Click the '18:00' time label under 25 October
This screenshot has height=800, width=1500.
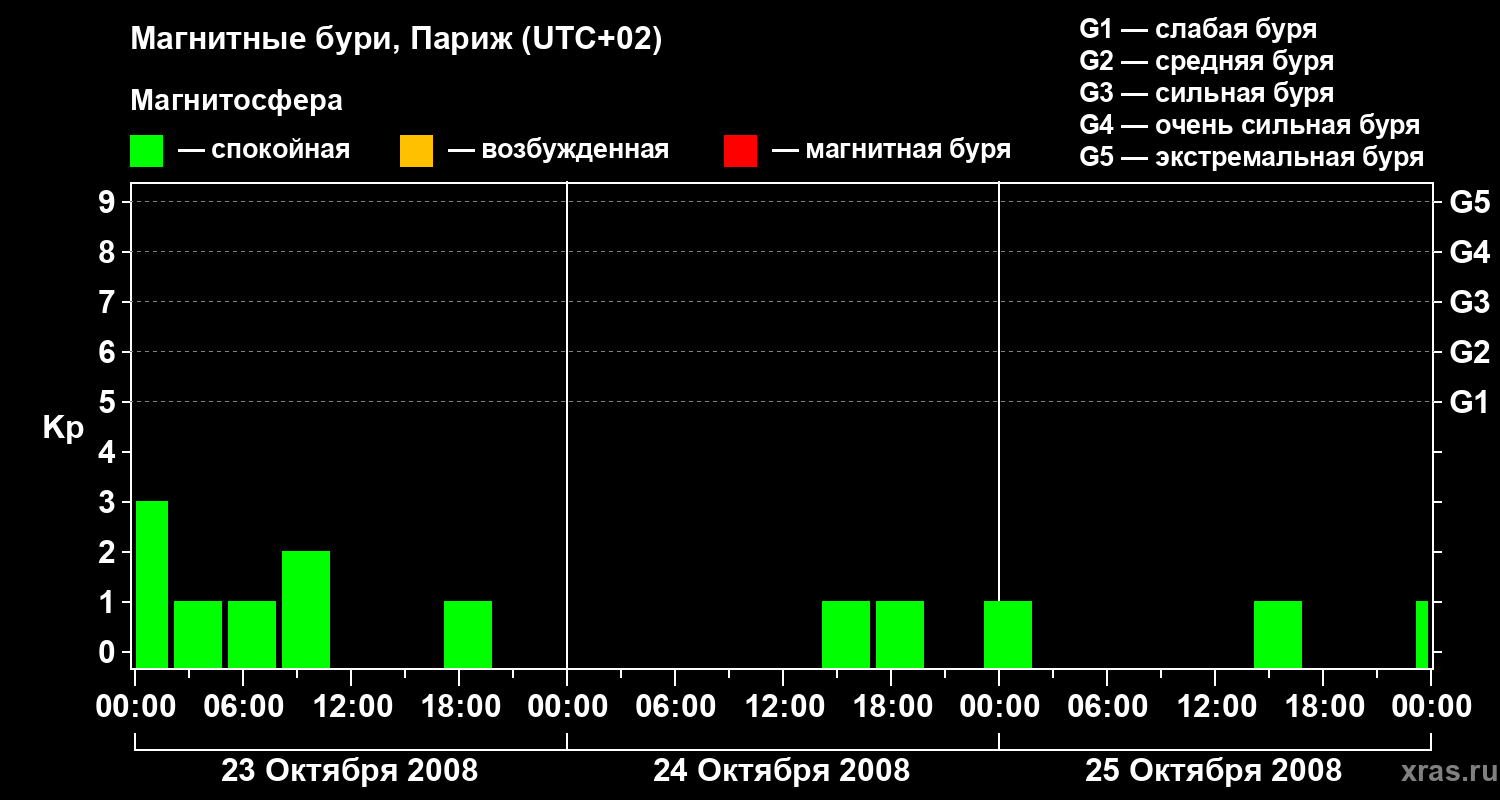[x=1323, y=707]
